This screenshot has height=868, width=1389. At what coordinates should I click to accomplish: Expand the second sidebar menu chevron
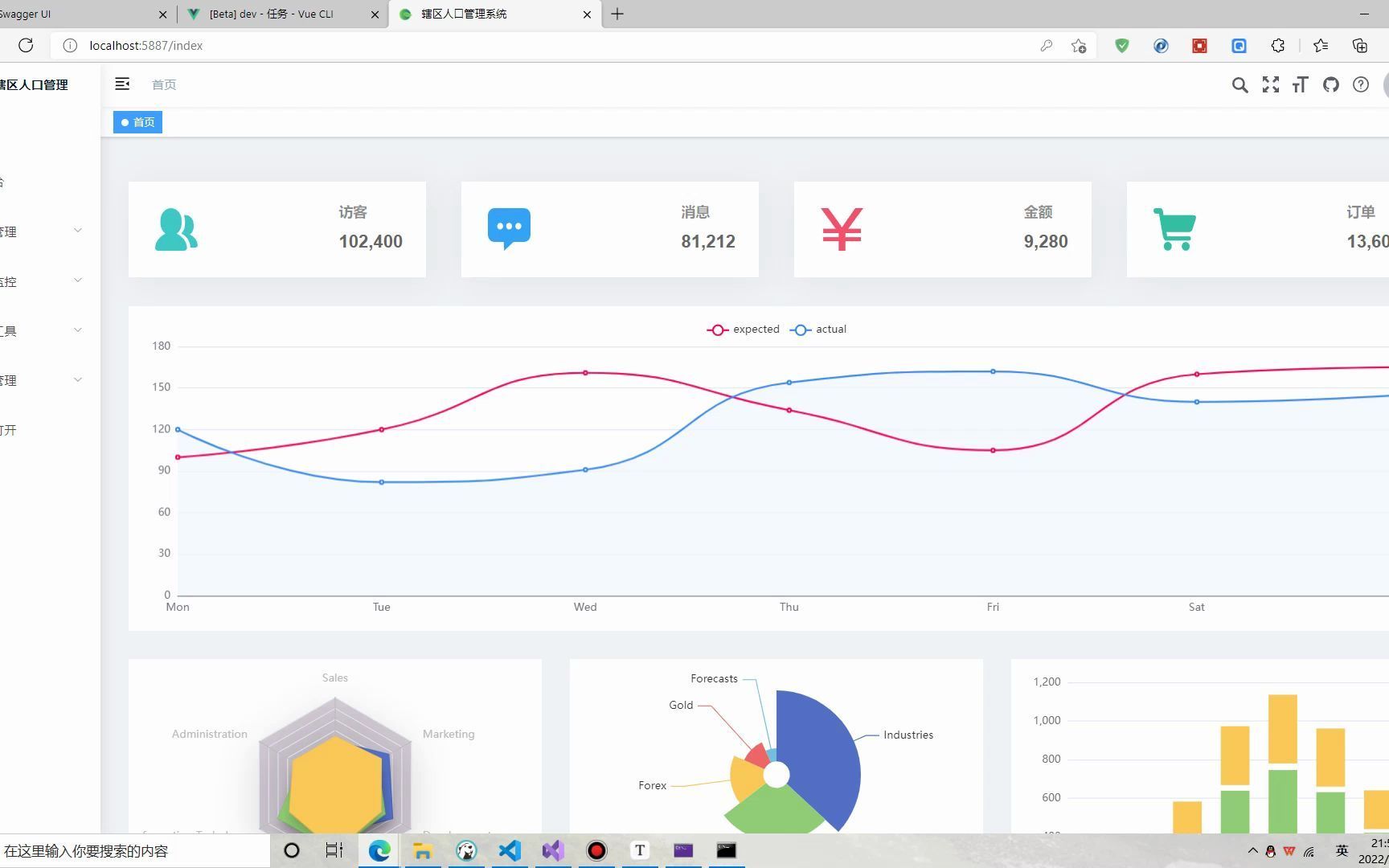click(78, 280)
